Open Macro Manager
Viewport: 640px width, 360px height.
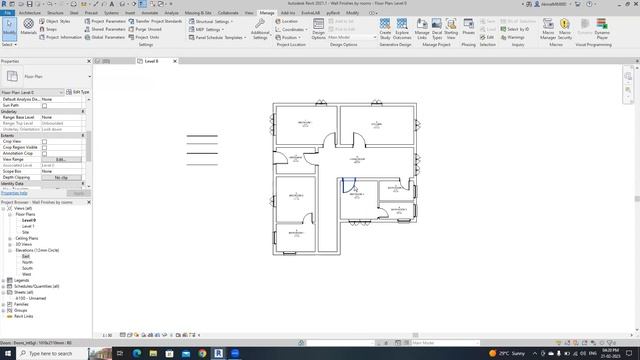548,29
